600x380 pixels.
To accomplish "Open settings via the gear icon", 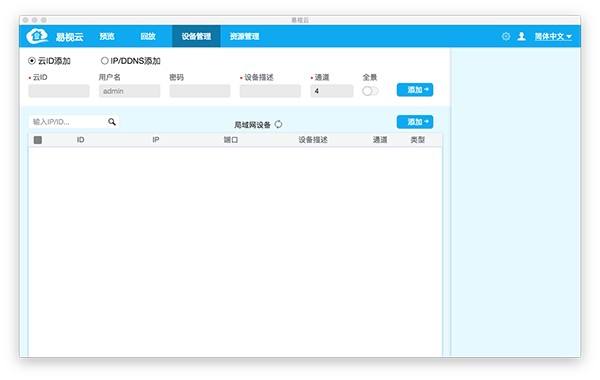I will [x=506, y=36].
